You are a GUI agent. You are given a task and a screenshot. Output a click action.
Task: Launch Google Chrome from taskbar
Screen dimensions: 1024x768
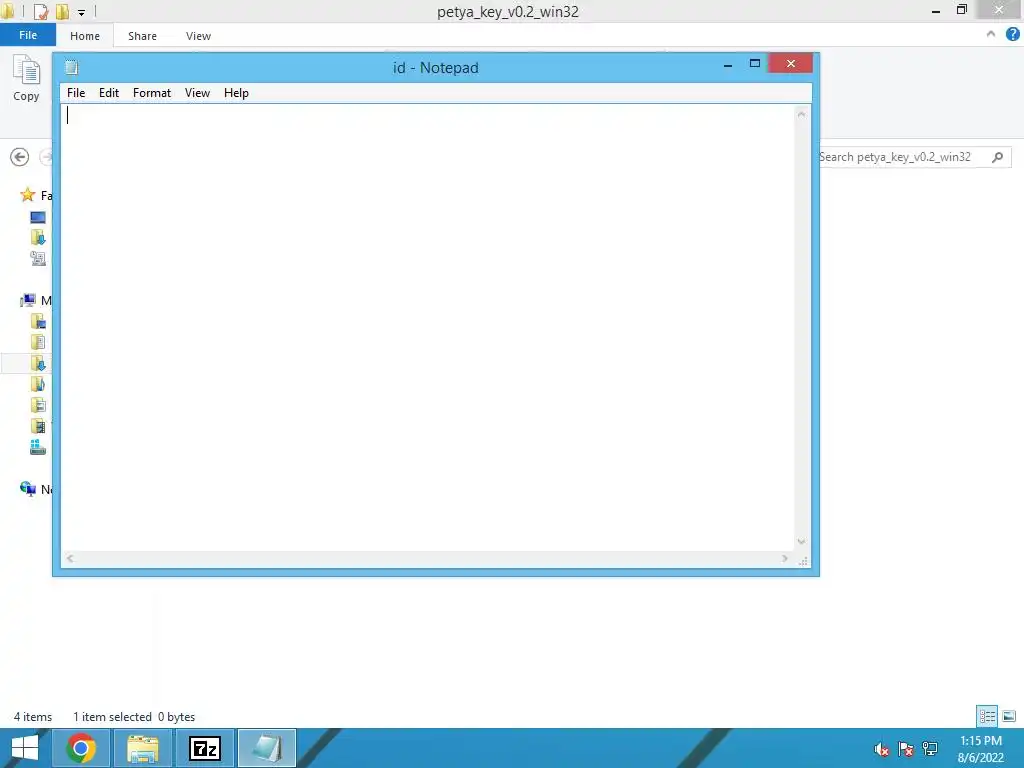[x=81, y=748]
